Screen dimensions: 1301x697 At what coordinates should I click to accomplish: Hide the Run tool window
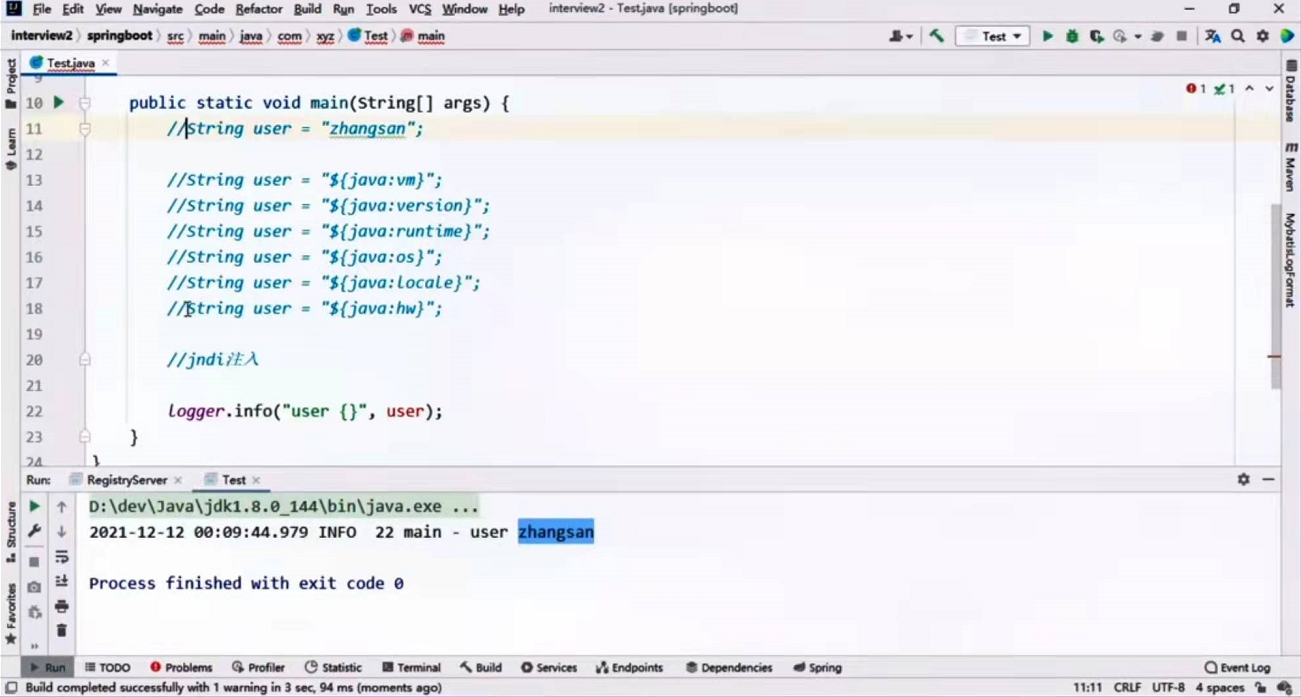point(1269,480)
